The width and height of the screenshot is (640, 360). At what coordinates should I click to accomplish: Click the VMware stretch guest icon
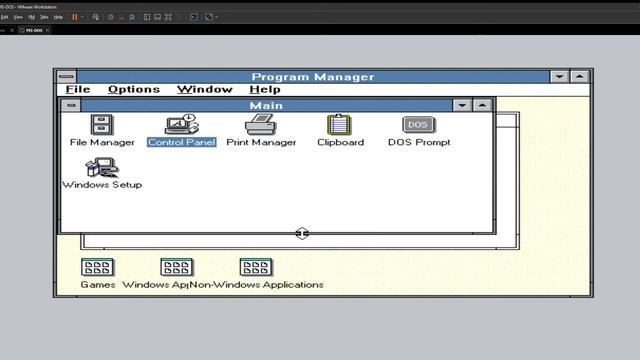click(209, 17)
